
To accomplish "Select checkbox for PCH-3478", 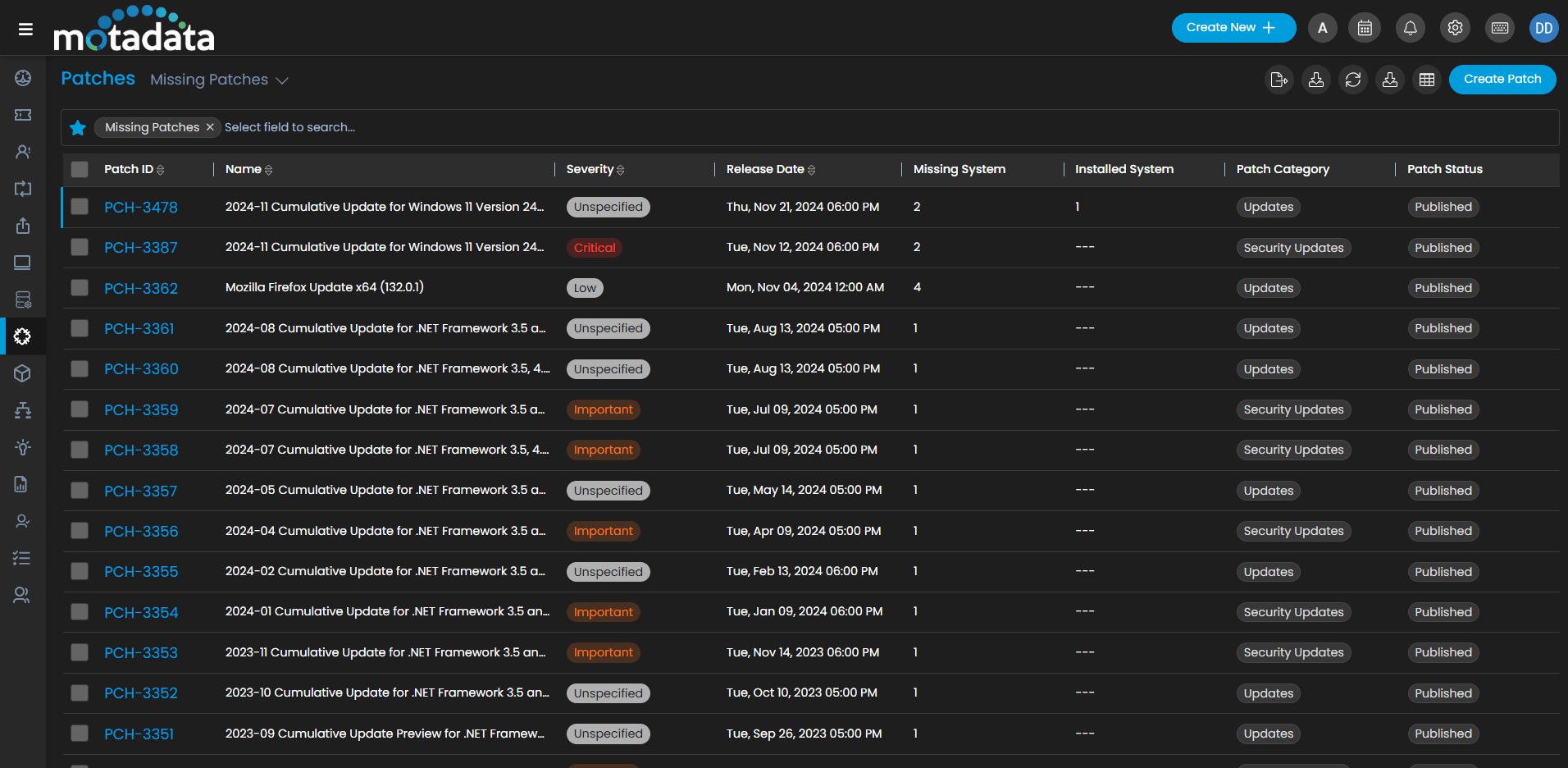I will pos(80,207).
